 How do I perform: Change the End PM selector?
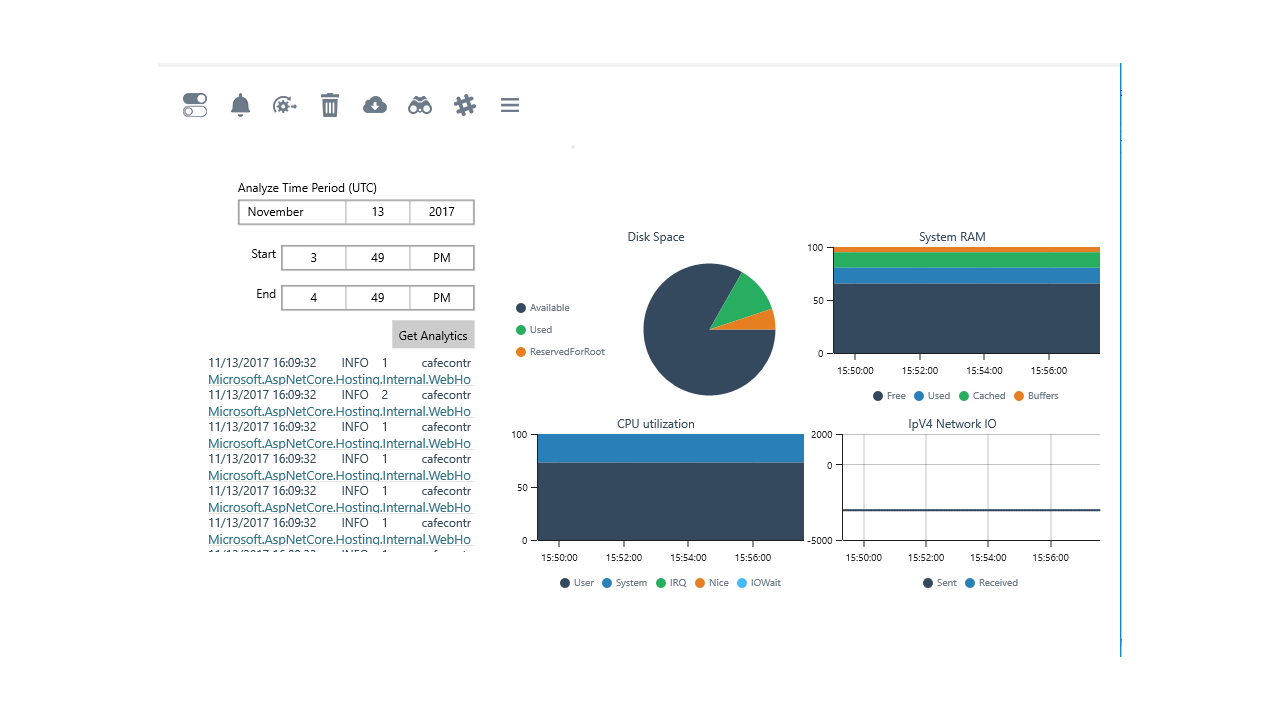point(442,298)
